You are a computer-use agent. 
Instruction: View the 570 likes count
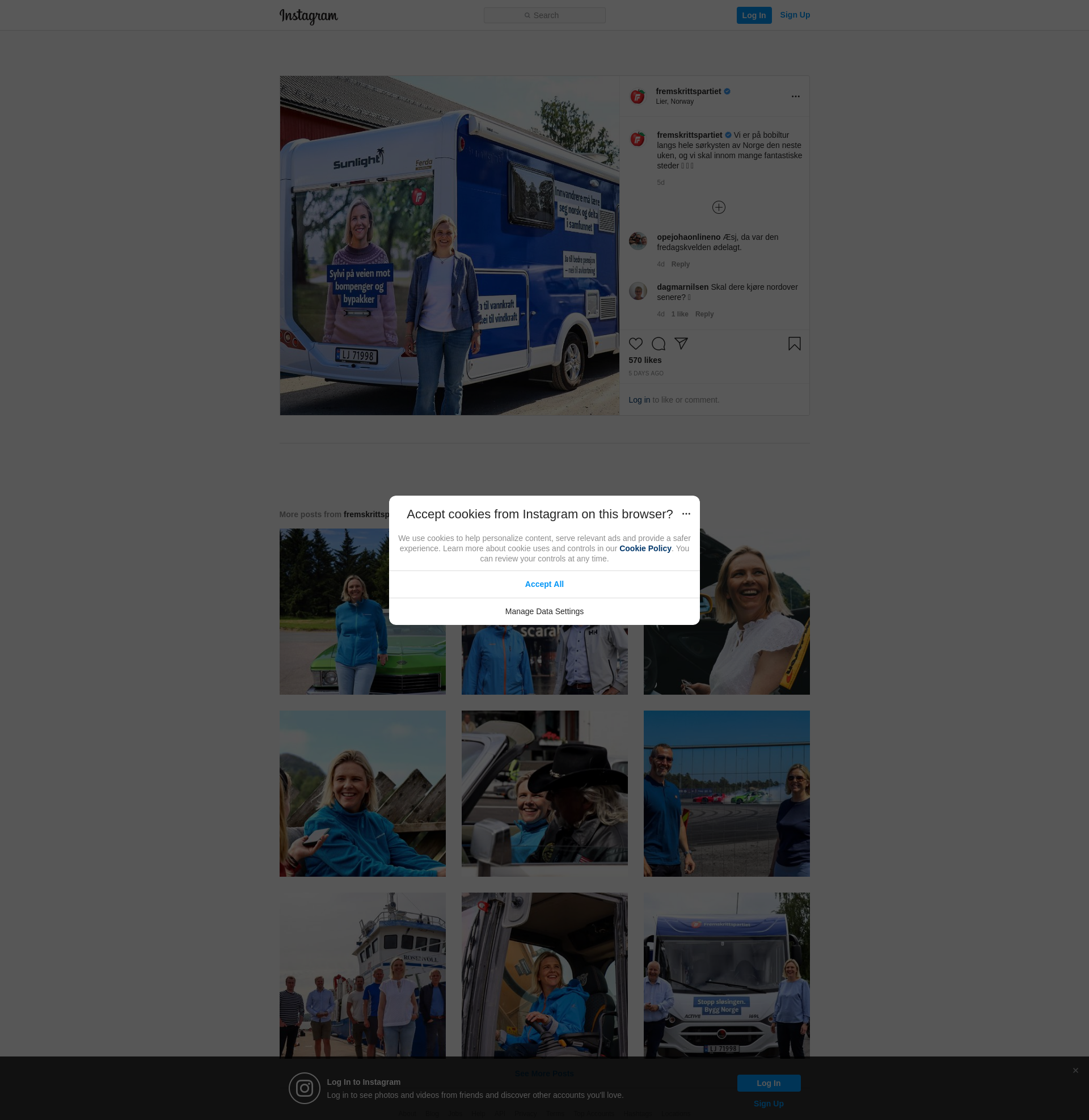[x=644, y=360]
